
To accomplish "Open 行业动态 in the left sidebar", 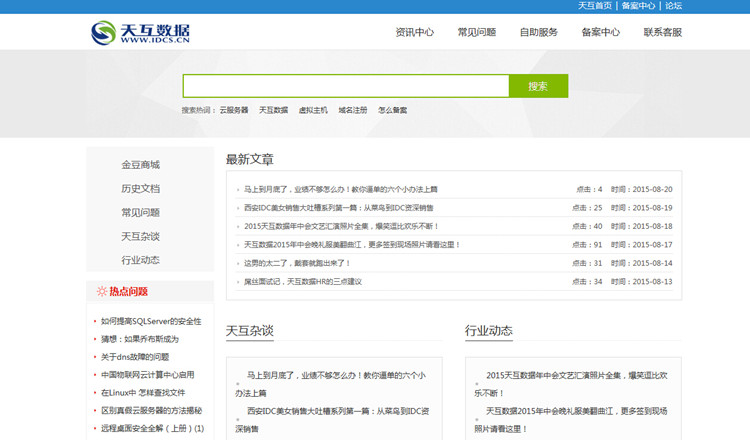I will [140, 260].
